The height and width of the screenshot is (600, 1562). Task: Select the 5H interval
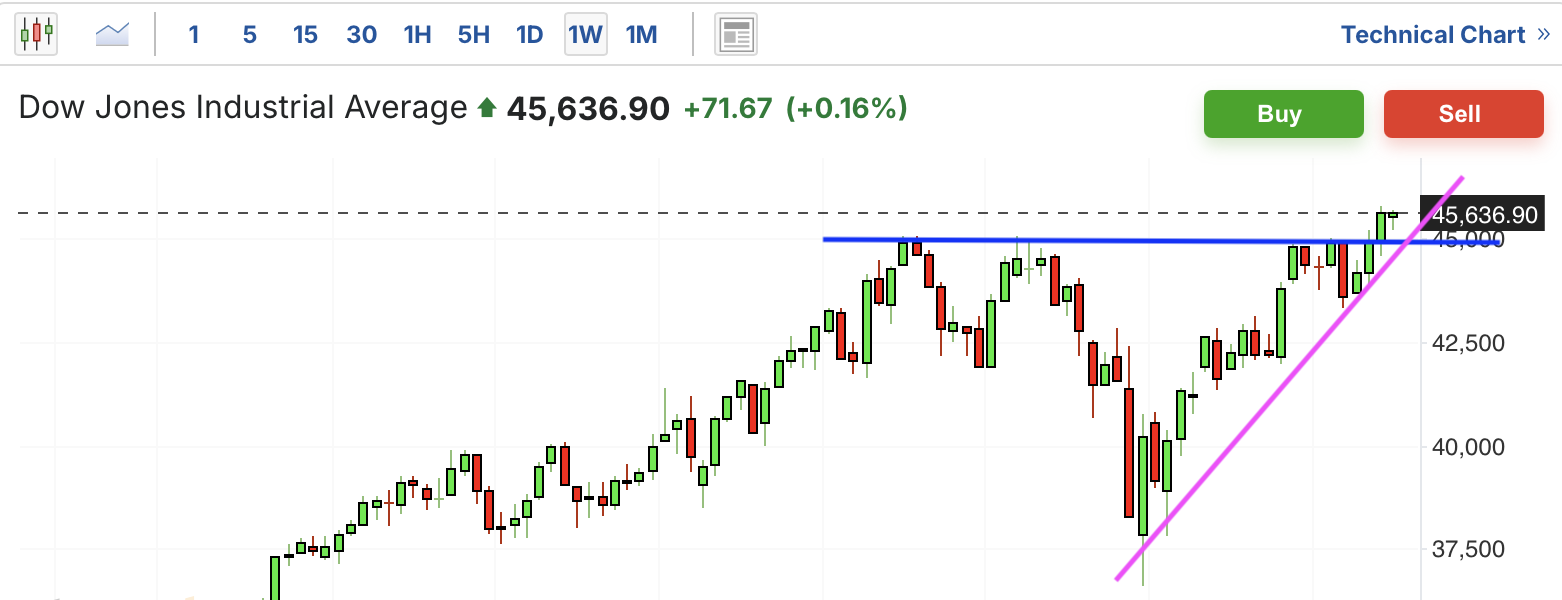click(473, 35)
